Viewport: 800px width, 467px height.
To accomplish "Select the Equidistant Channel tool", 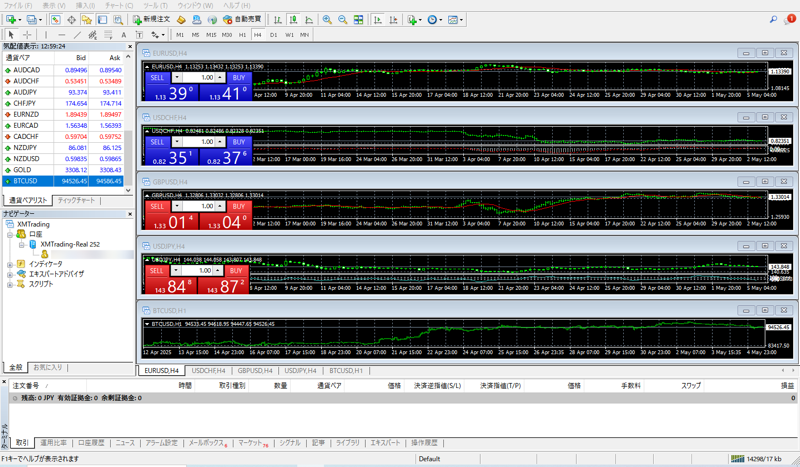I will point(92,35).
